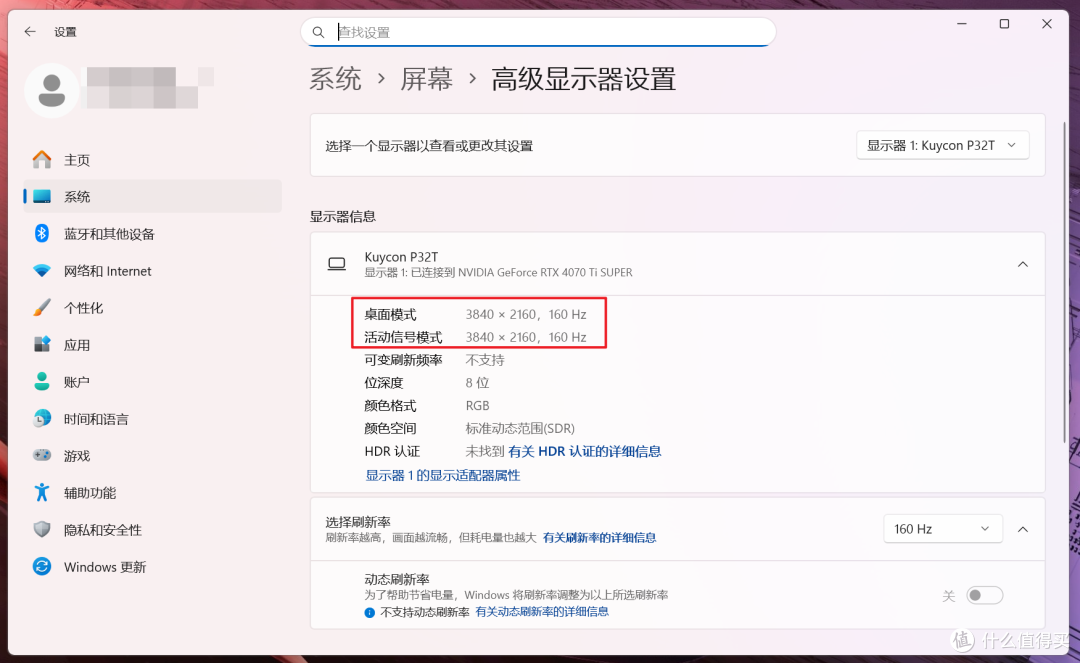Collapse the 选择刷新率 section chevron
1080x663 pixels.
(1023, 529)
